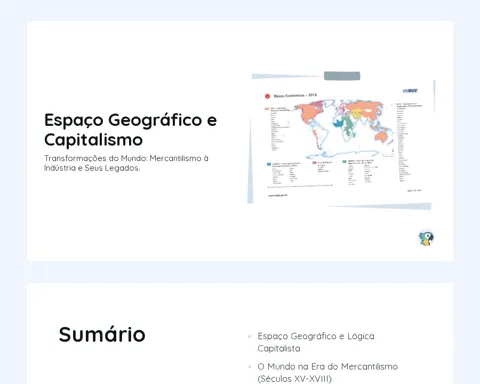This screenshot has width=480, height=384.
Task: Select the title 'Espaço Geográfico e Capitalismo'
Action: pyautogui.click(x=130, y=130)
